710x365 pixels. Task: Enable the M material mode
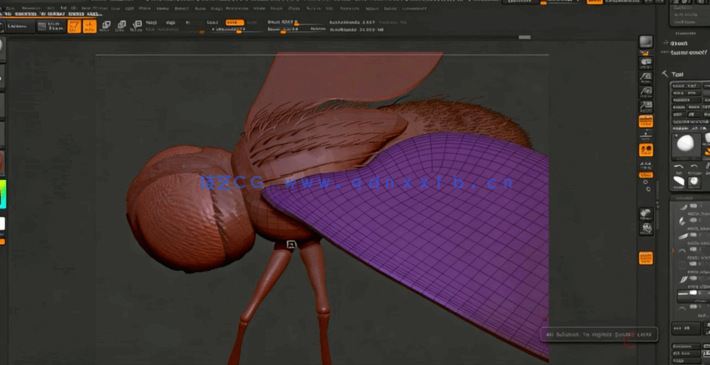187,23
